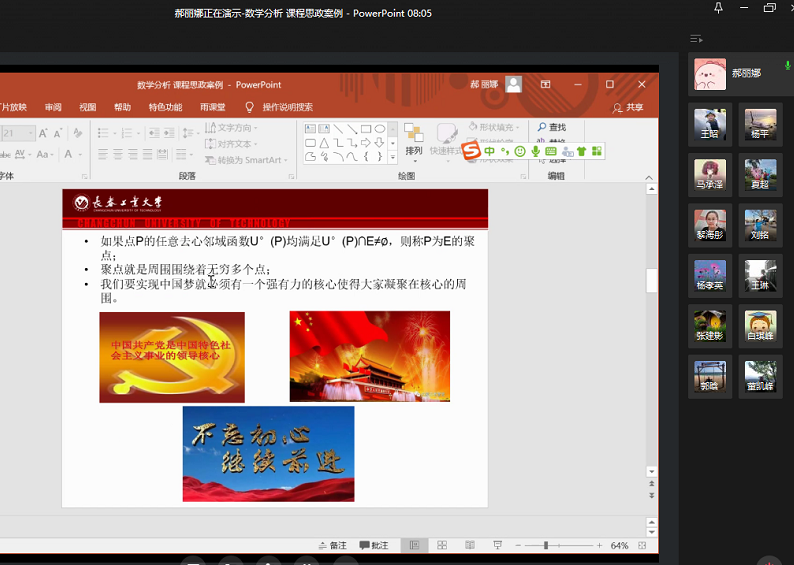Click the 共享 share button
Image resolution: width=794 pixels, height=565 pixels.
pyautogui.click(x=628, y=107)
